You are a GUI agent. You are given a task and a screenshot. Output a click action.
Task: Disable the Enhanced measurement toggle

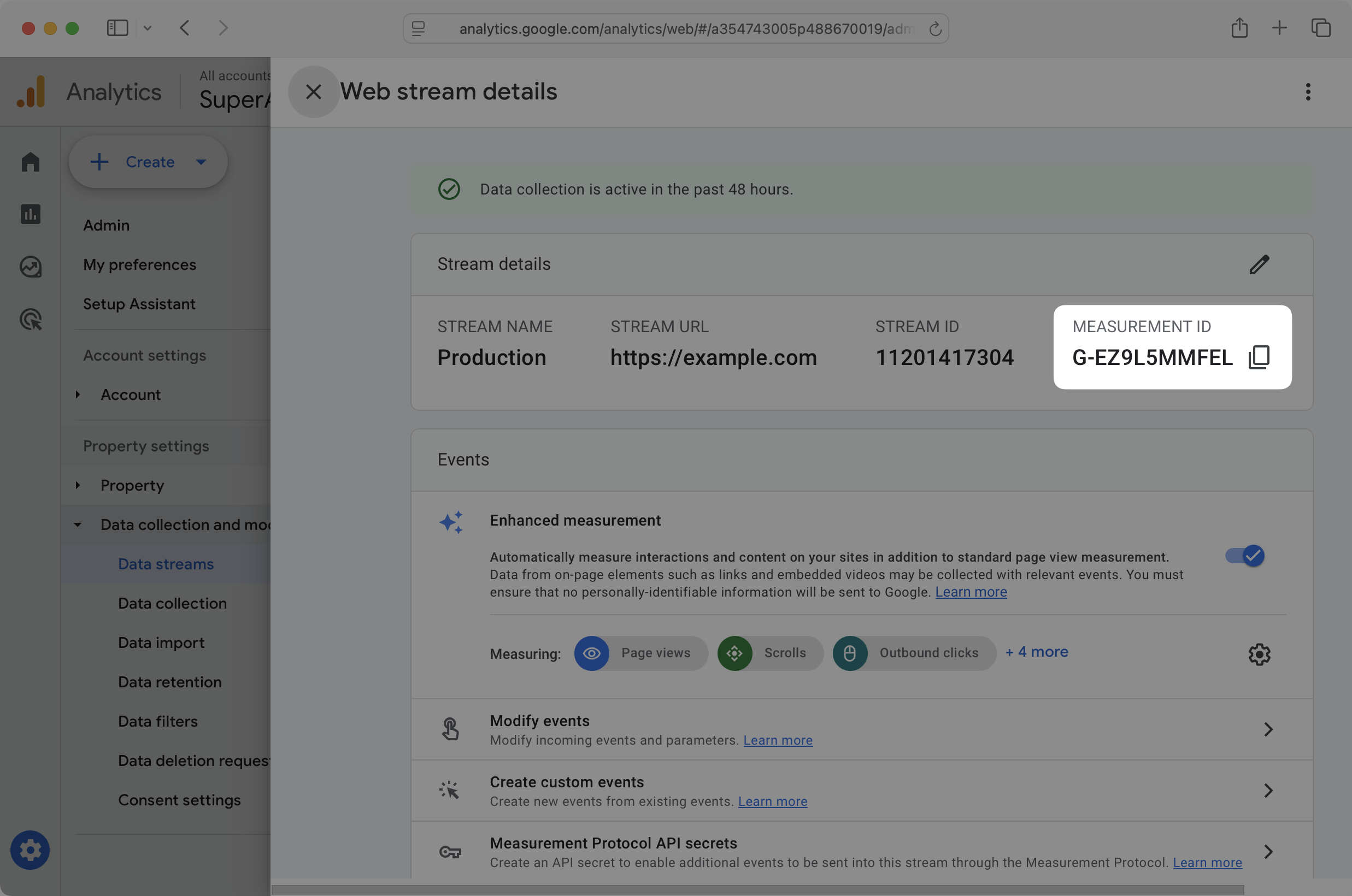1246,555
